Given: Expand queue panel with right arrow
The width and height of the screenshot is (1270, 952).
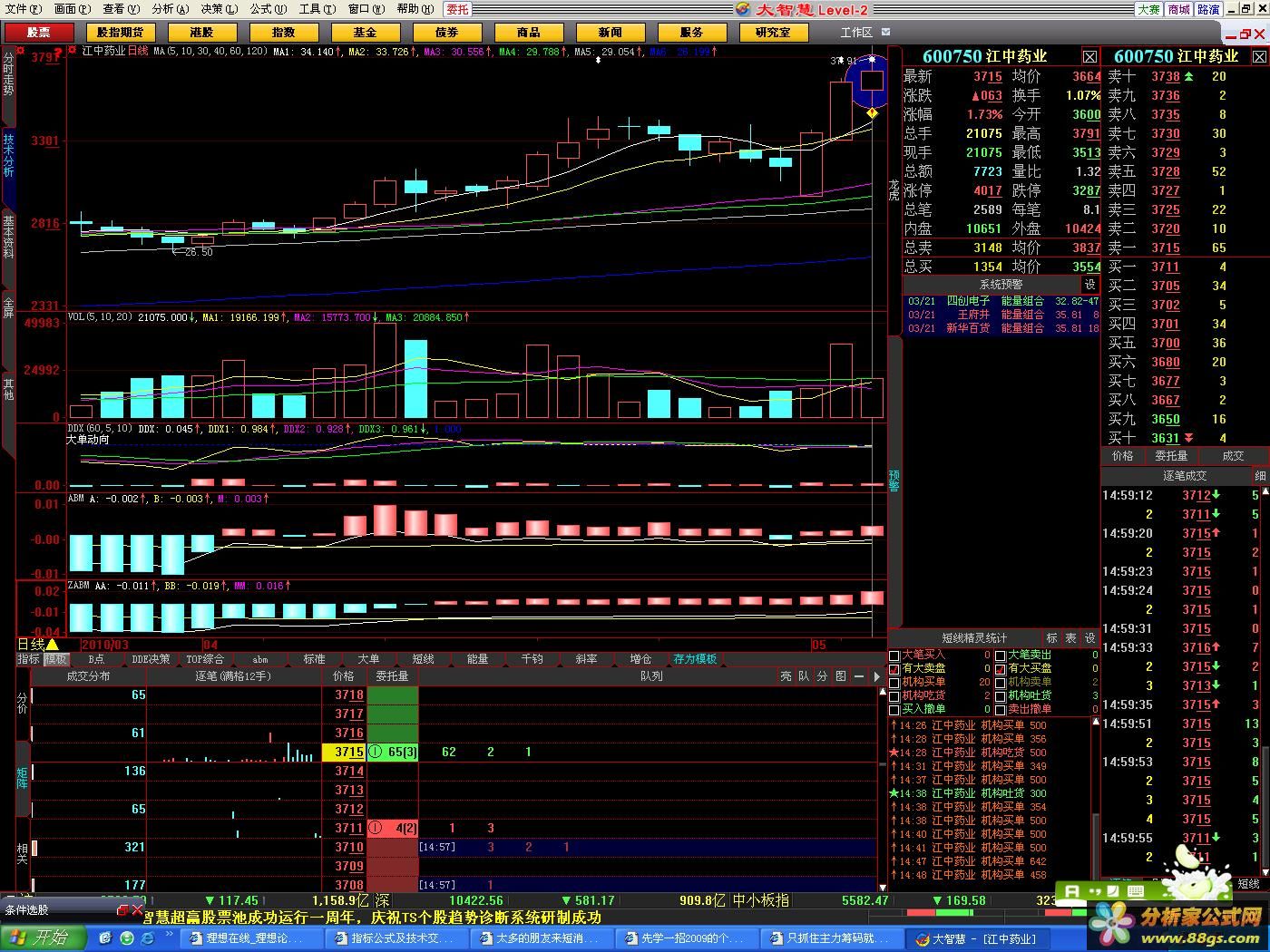Looking at the screenshot, I should tap(876, 676).
